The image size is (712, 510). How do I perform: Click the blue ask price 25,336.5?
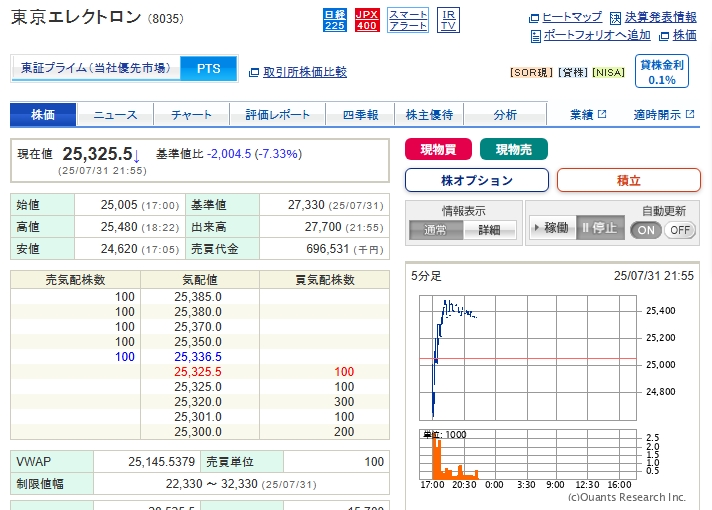[198, 357]
